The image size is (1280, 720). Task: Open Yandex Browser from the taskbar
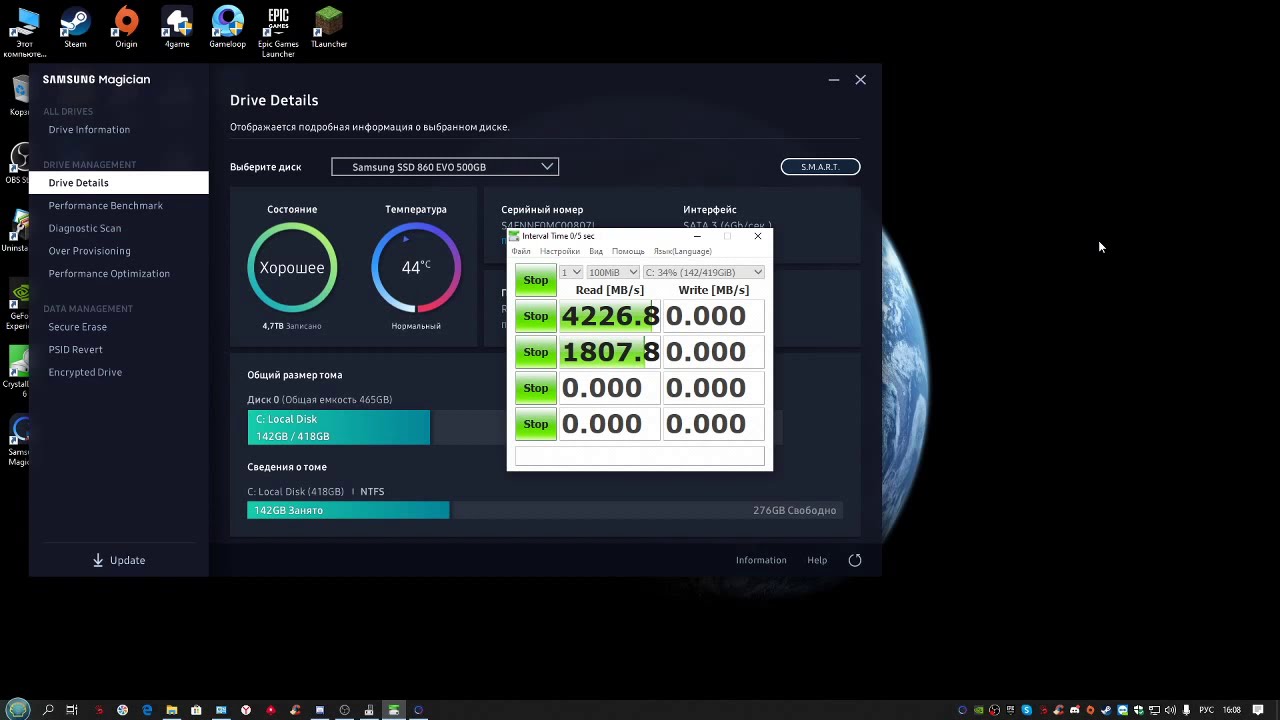coord(246,710)
